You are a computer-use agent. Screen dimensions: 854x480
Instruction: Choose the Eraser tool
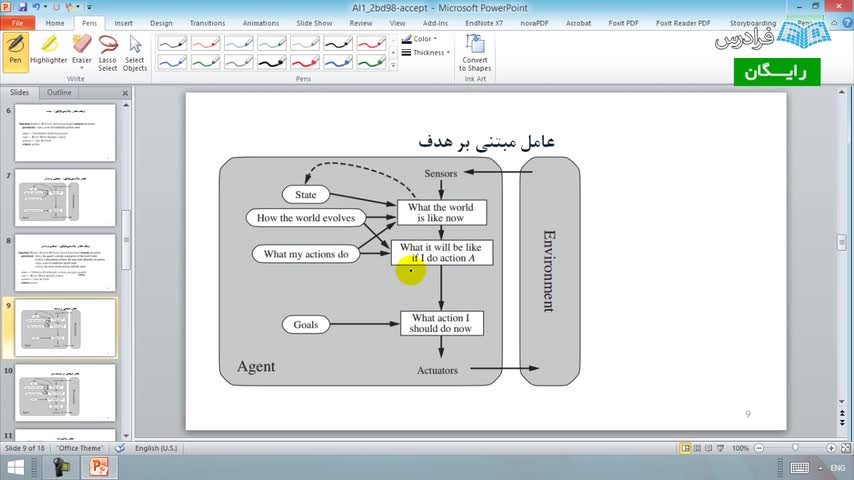(82, 52)
